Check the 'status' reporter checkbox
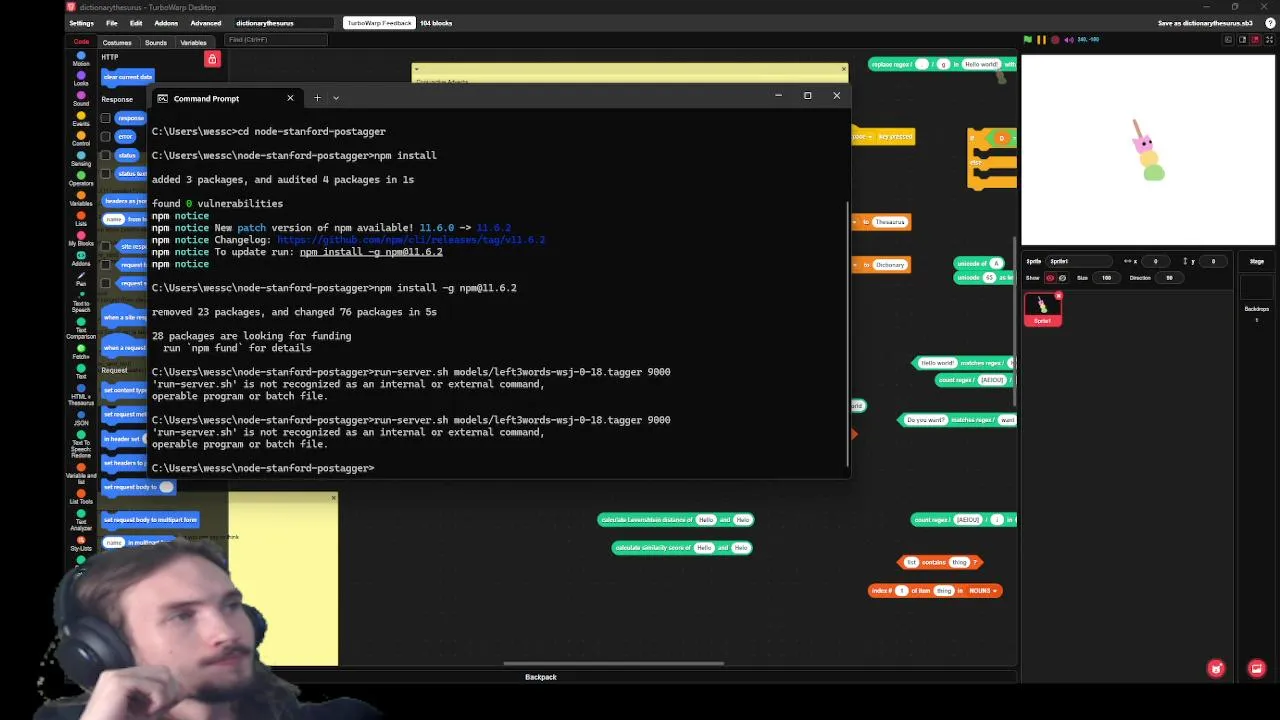 click(106, 155)
